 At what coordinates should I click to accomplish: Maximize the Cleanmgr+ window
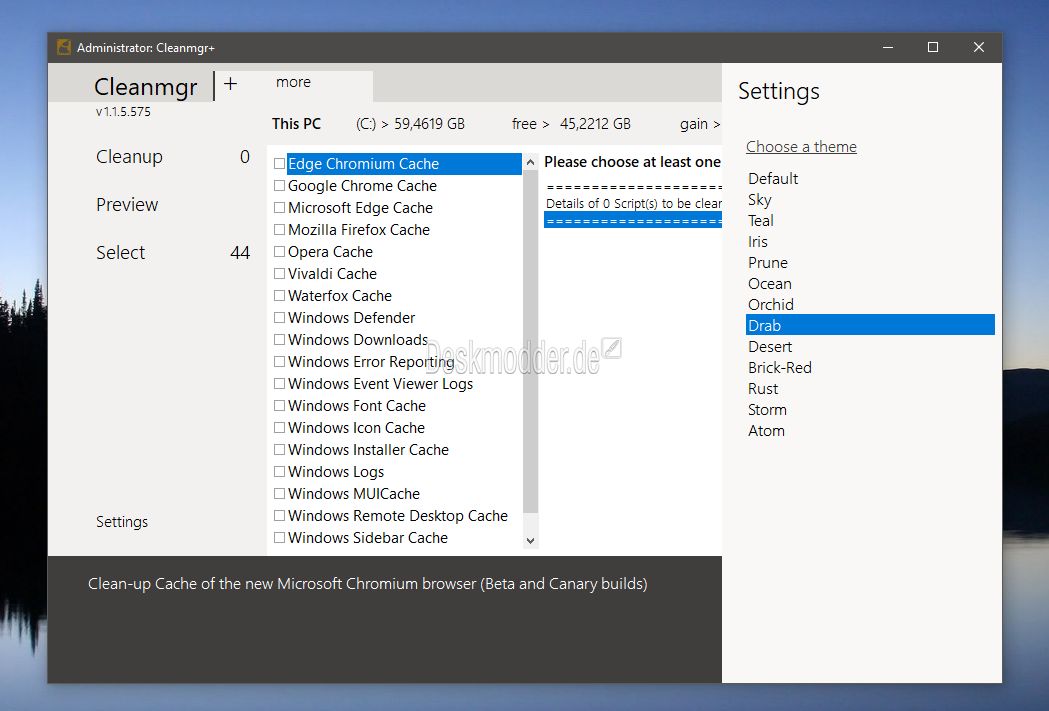click(933, 47)
